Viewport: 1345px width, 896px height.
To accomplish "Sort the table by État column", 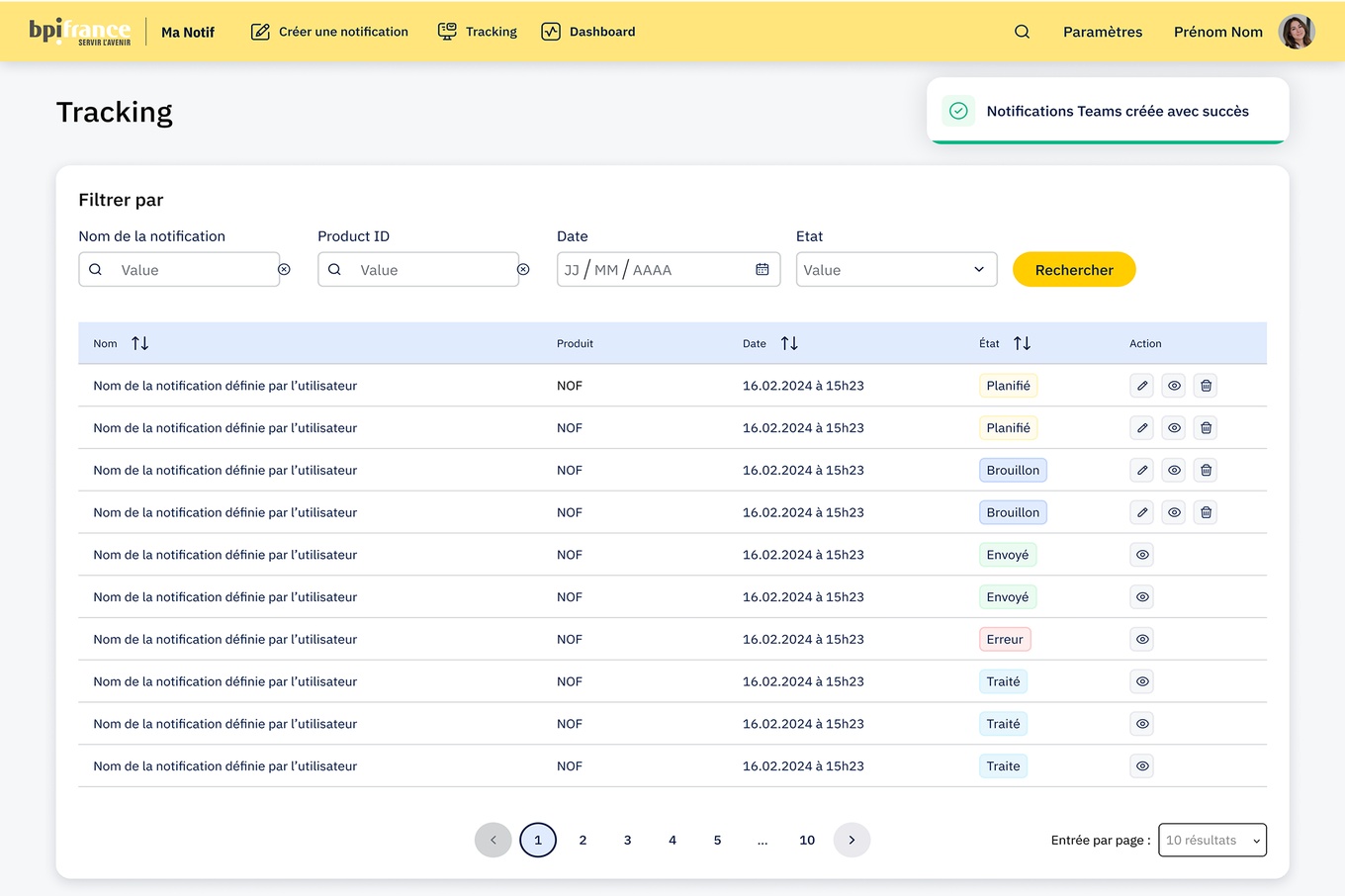I will 1022,343.
